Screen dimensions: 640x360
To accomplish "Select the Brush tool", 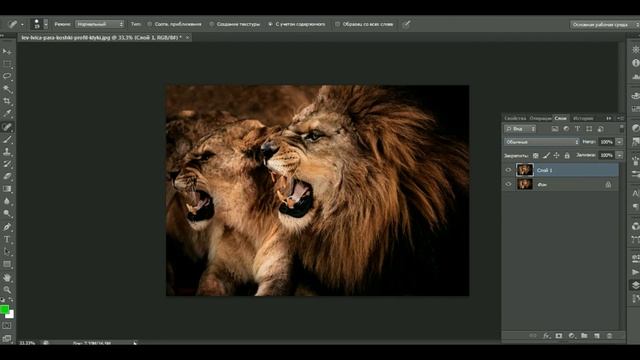I will point(7,140).
